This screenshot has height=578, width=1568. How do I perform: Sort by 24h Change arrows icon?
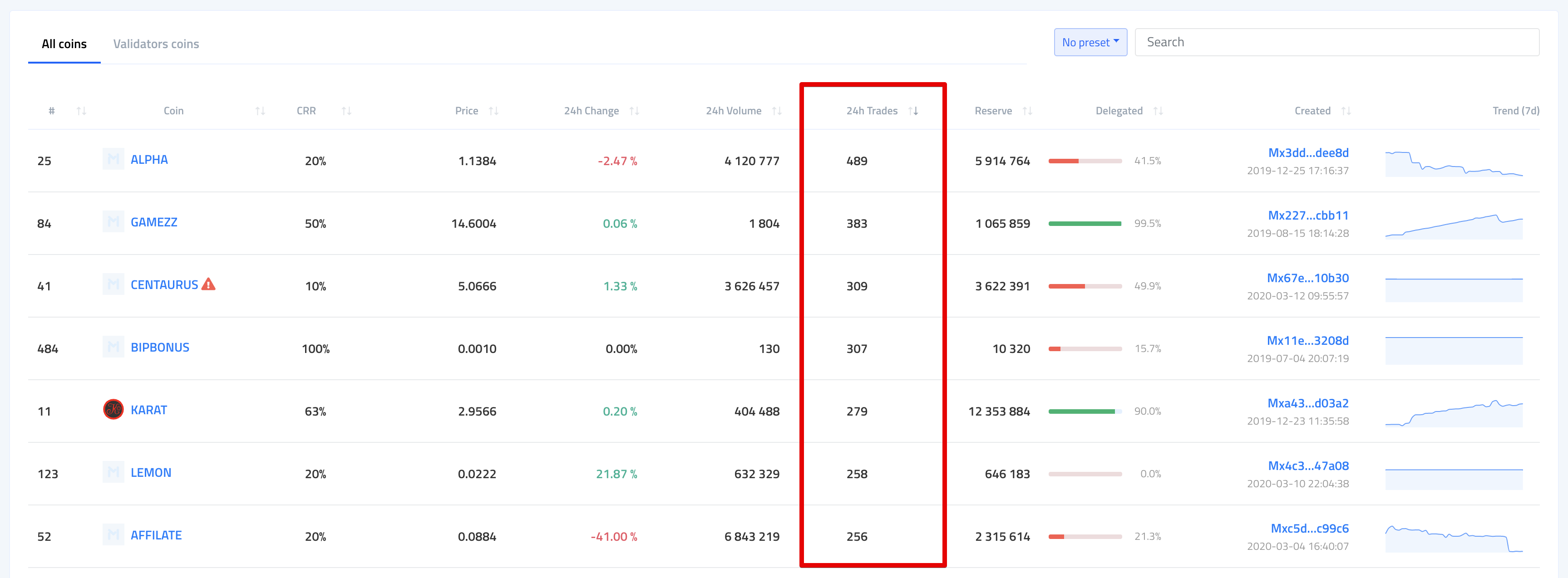(634, 111)
